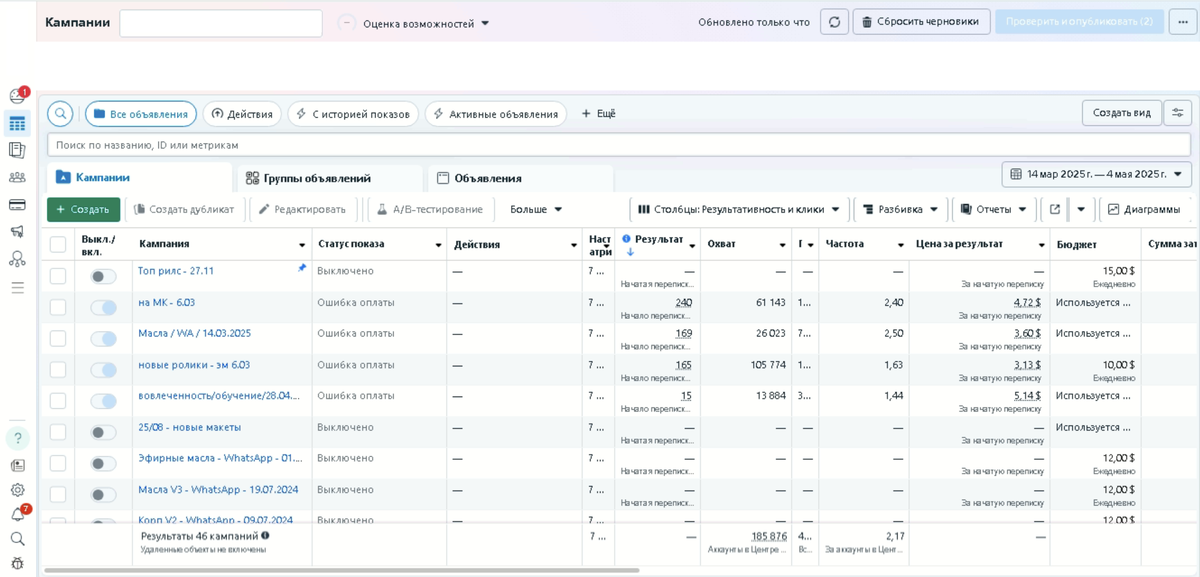
Task: Click the search magnifier icon in sidebar
Action: click(17, 539)
